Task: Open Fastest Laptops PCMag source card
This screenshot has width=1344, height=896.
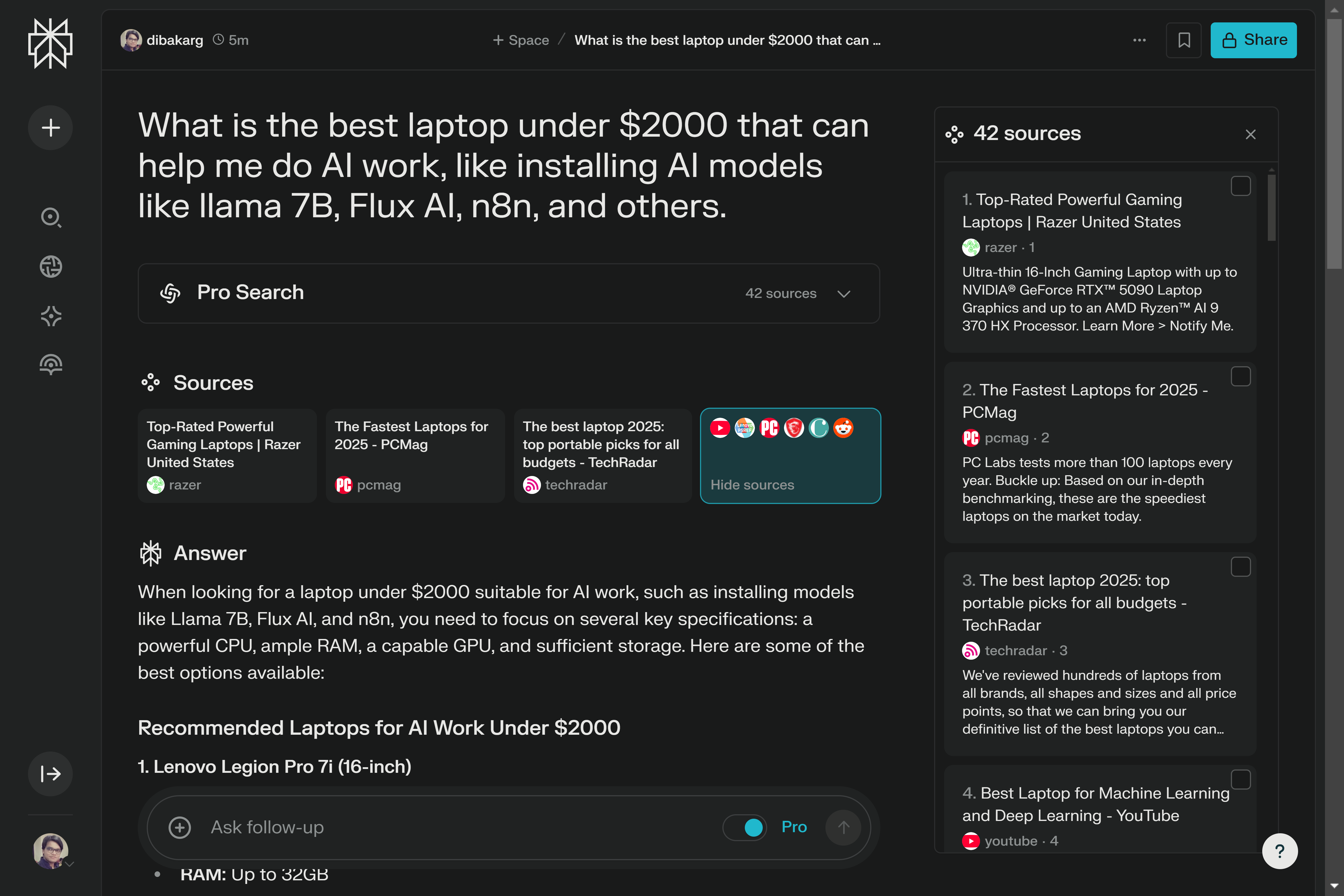Action: coord(416,456)
